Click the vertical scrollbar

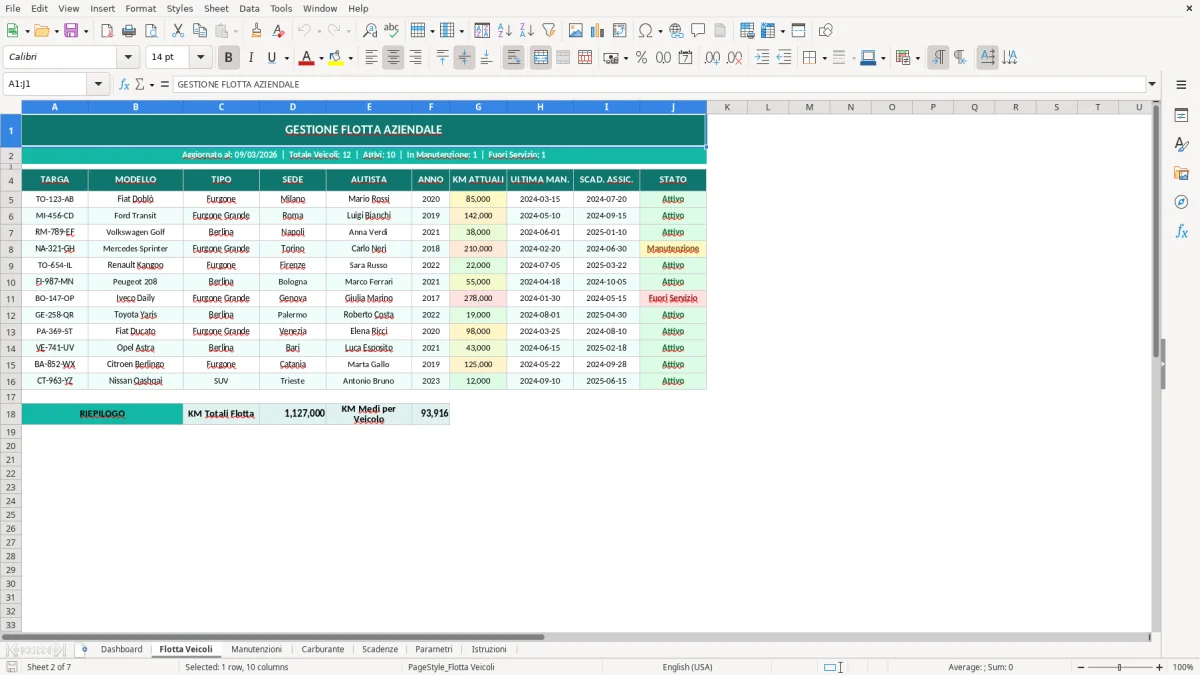coord(1156,367)
